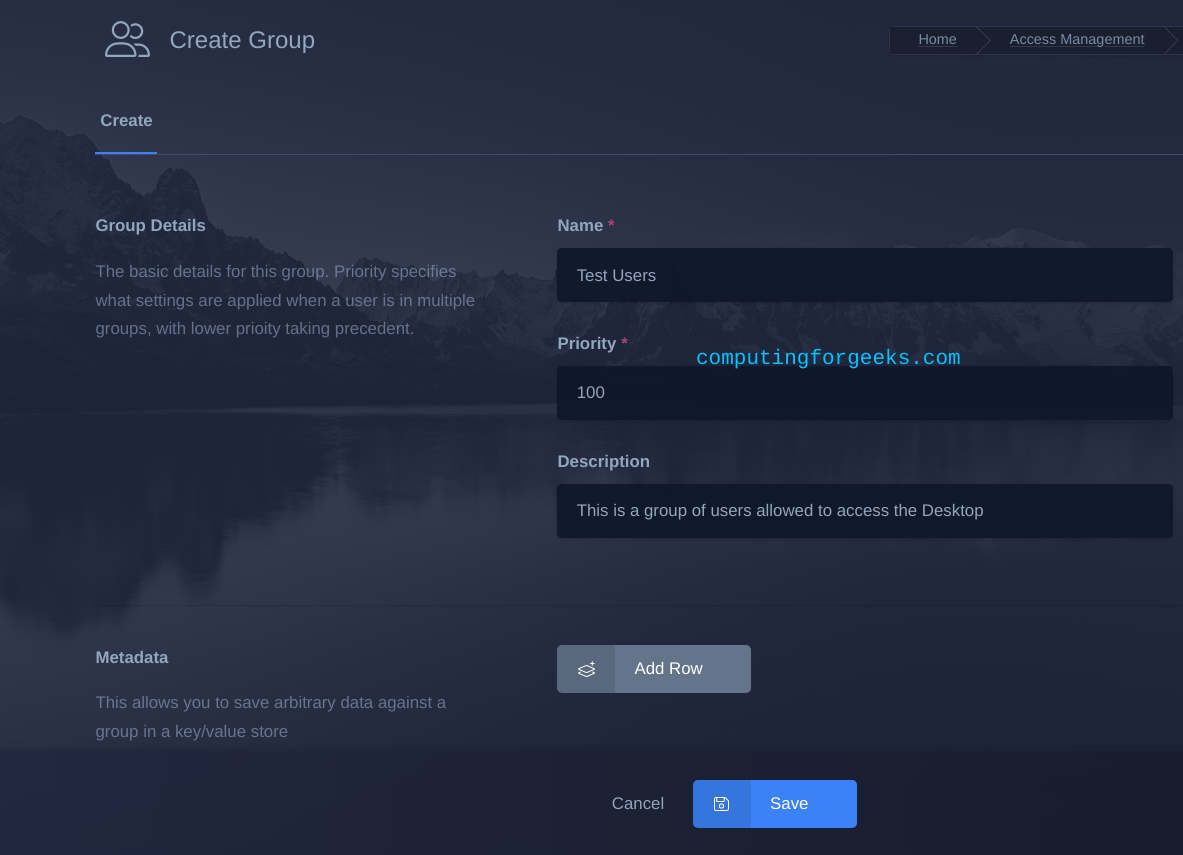Select the Priority input showing 100
This screenshot has height=855, width=1183.
[865, 393]
